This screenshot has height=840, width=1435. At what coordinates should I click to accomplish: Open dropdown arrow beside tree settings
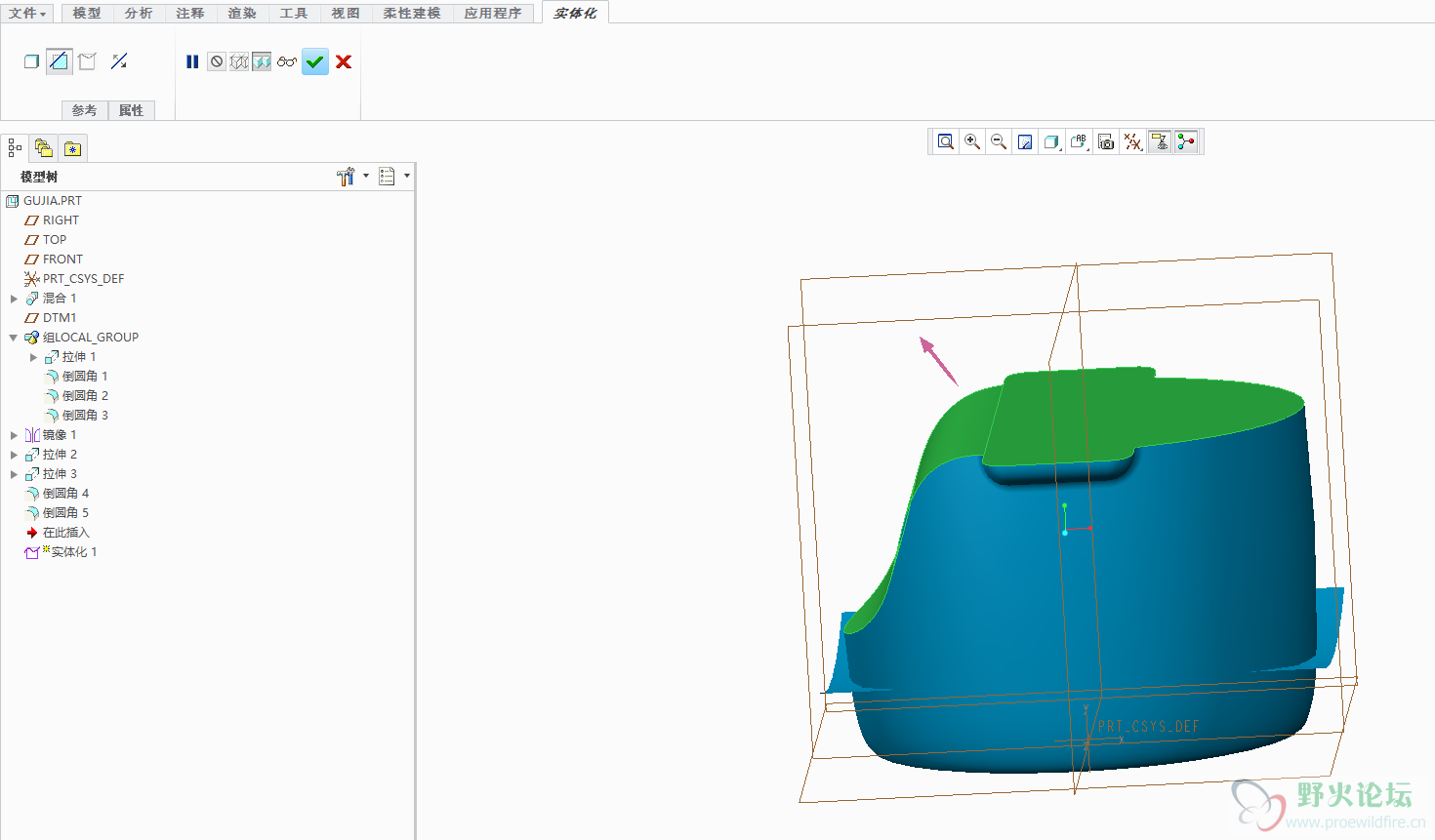(x=366, y=177)
